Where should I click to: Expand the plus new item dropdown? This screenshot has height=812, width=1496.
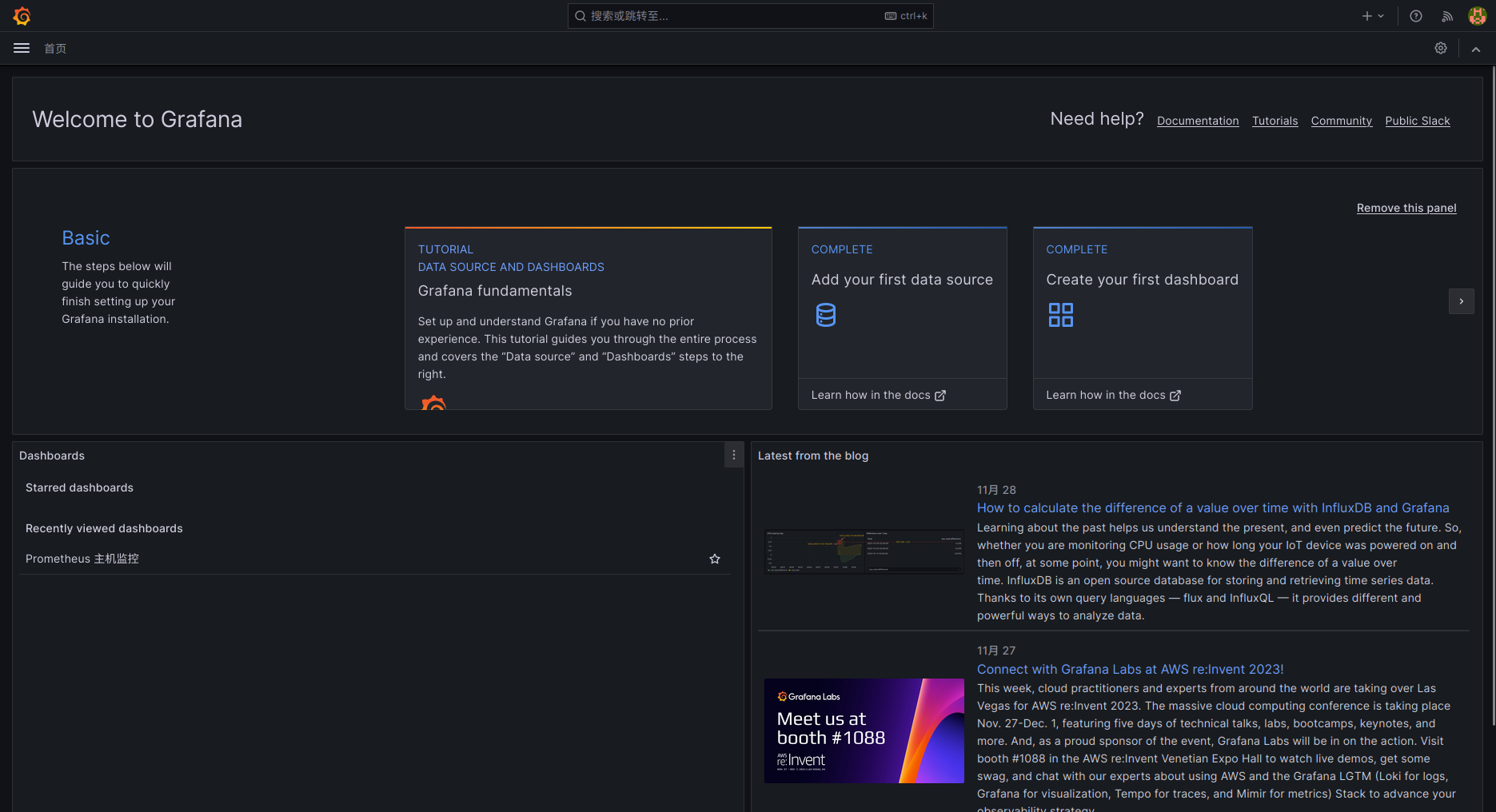(x=1372, y=16)
